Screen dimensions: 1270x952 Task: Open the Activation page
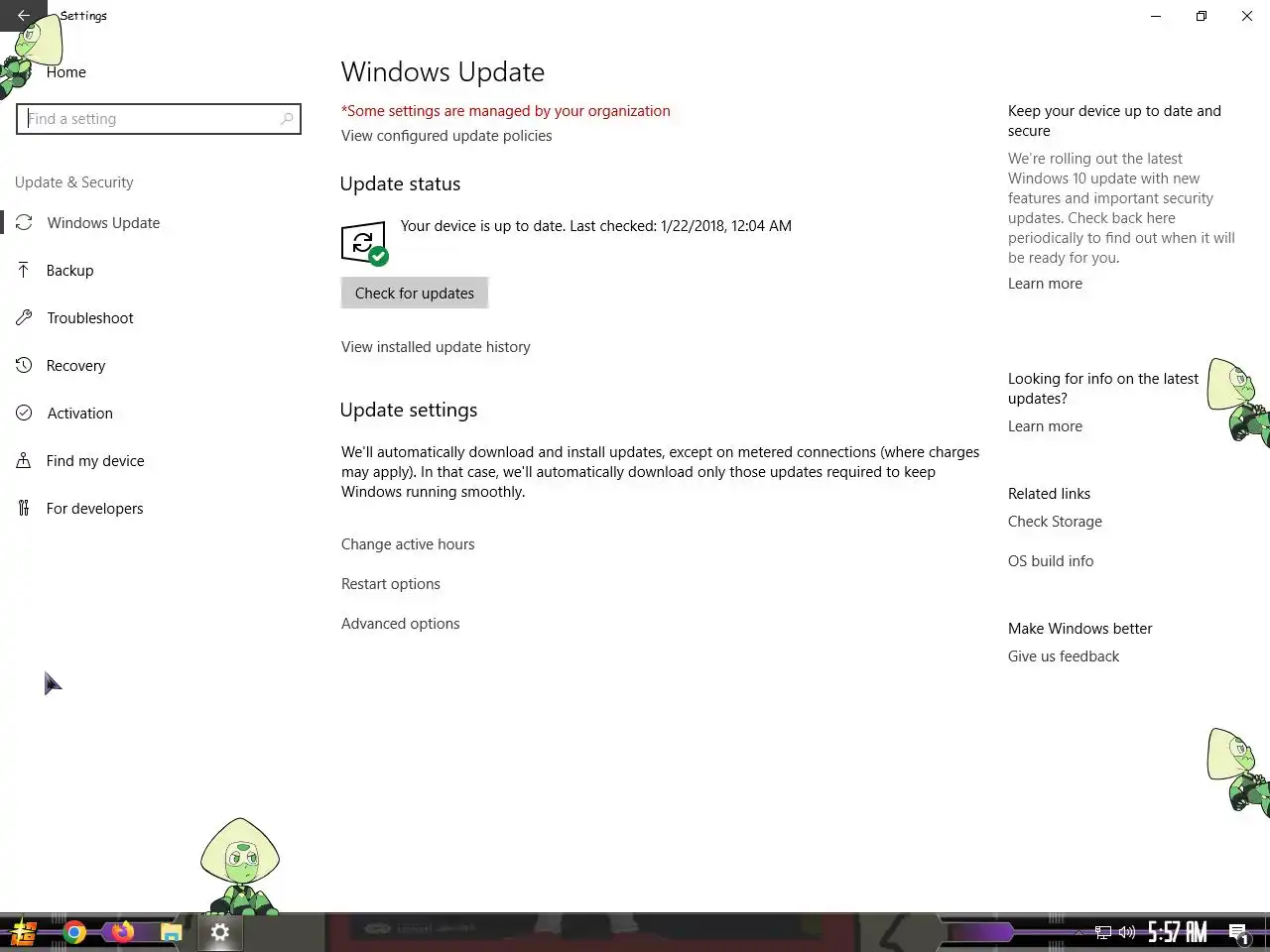coord(79,414)
